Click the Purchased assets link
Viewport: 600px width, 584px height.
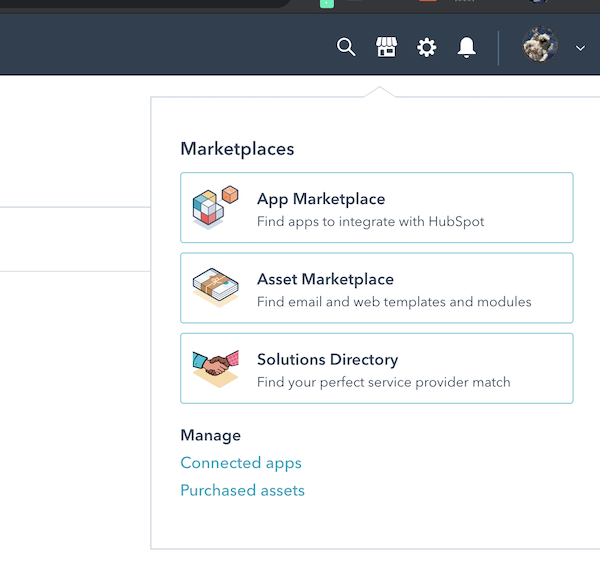point(243,490)
